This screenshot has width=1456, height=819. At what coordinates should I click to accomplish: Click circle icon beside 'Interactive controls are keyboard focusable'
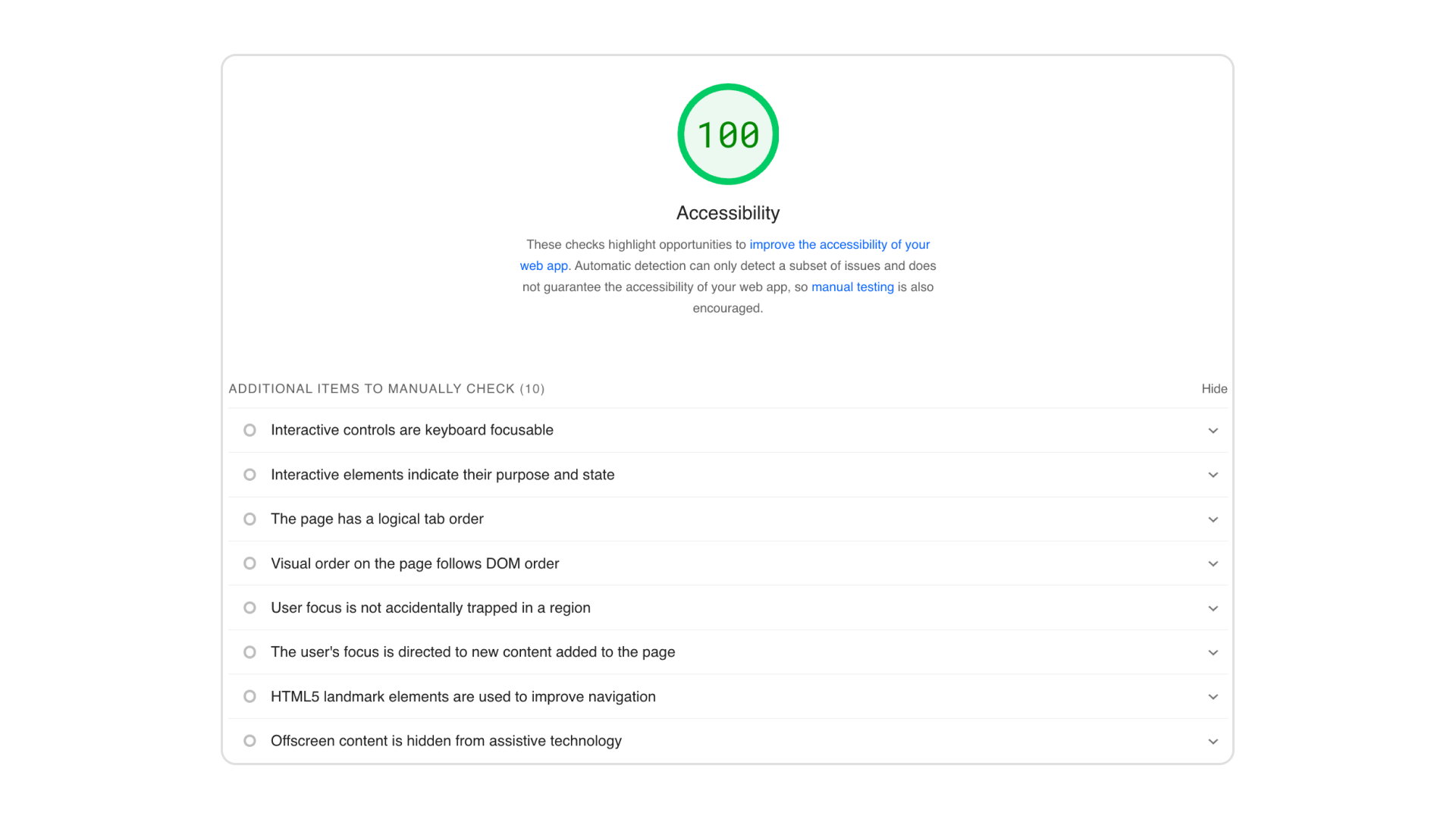(x=249, y=430)
